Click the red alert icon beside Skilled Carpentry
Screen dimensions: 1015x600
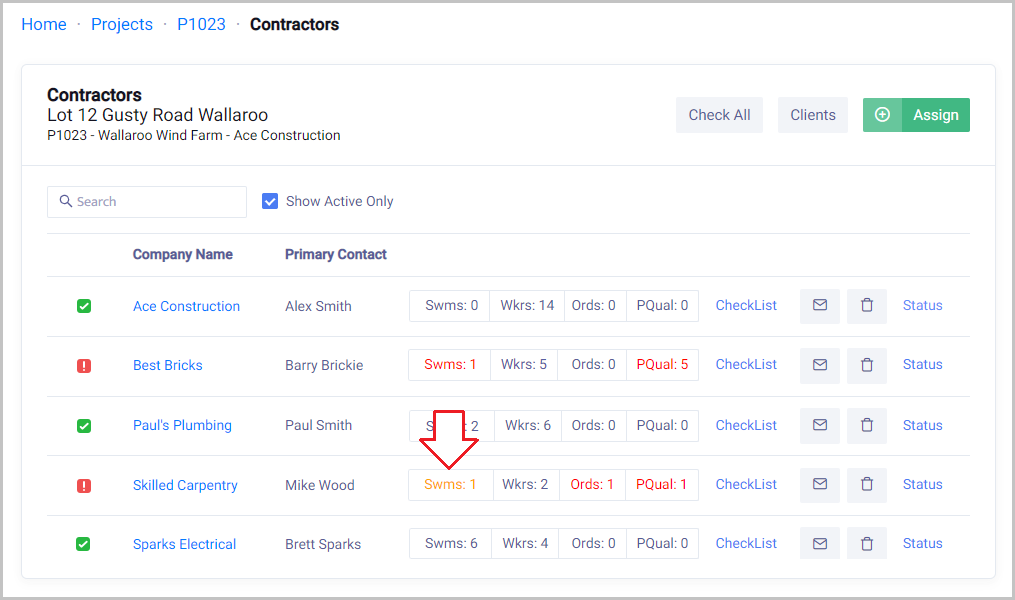click(x=84, y=486)
